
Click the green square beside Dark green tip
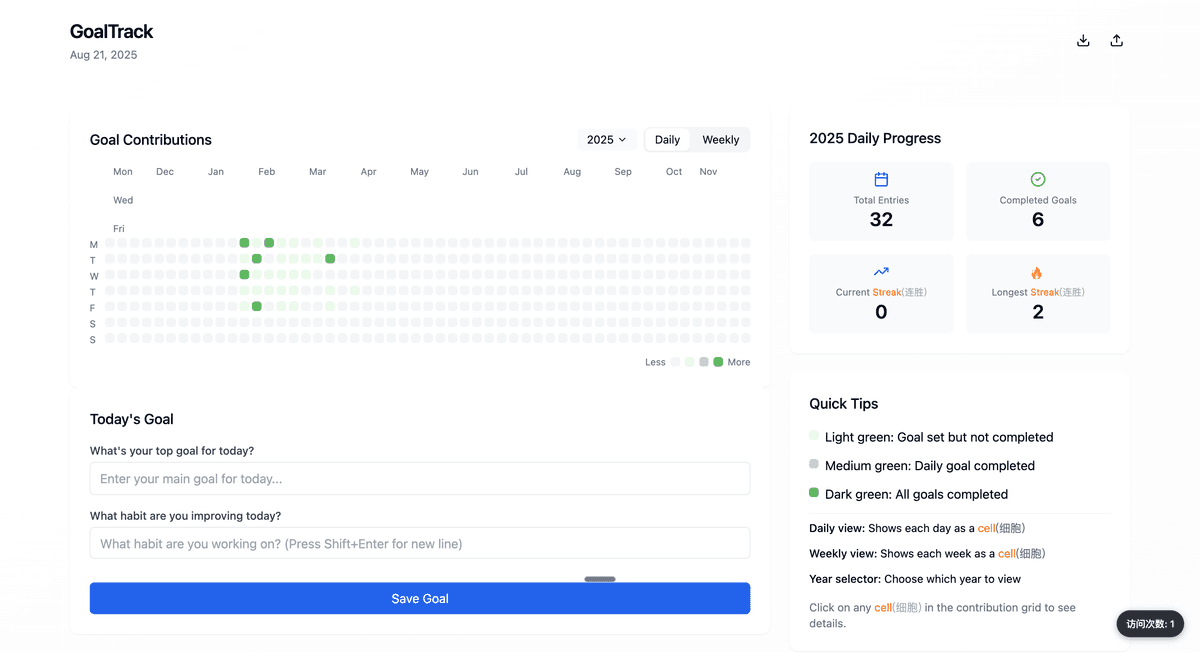point(814,493)
